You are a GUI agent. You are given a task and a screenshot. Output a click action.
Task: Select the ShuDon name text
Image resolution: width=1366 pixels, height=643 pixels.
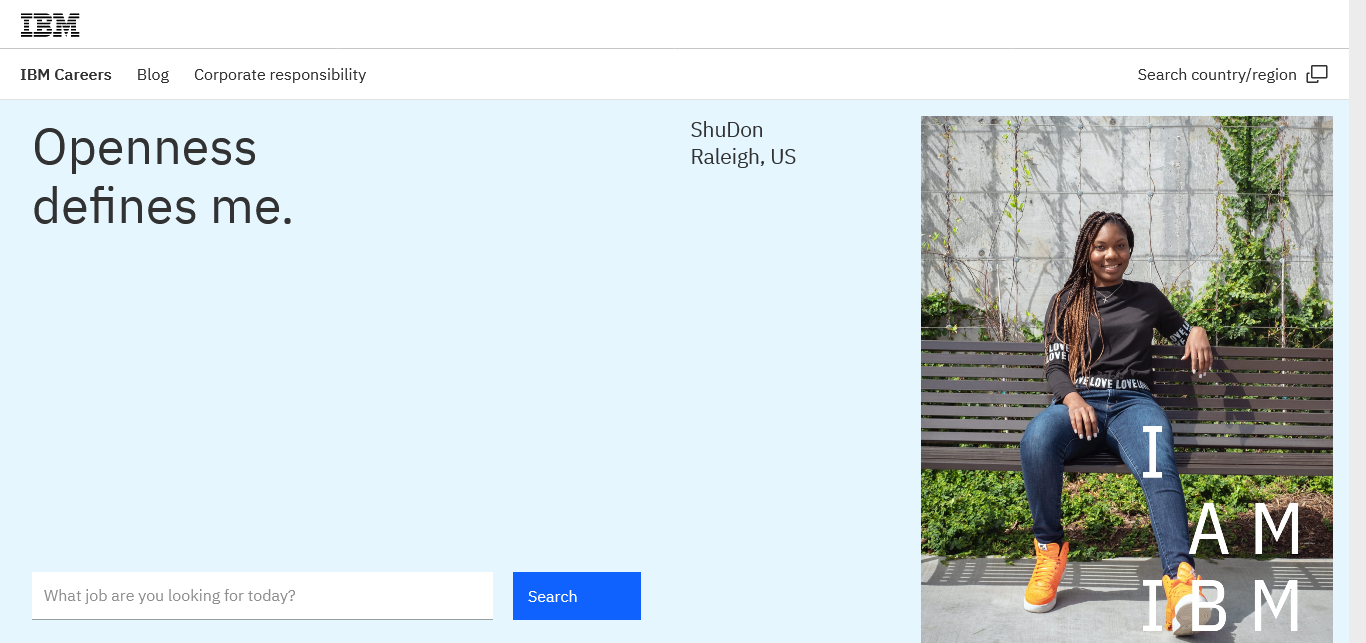pos(727,130)
